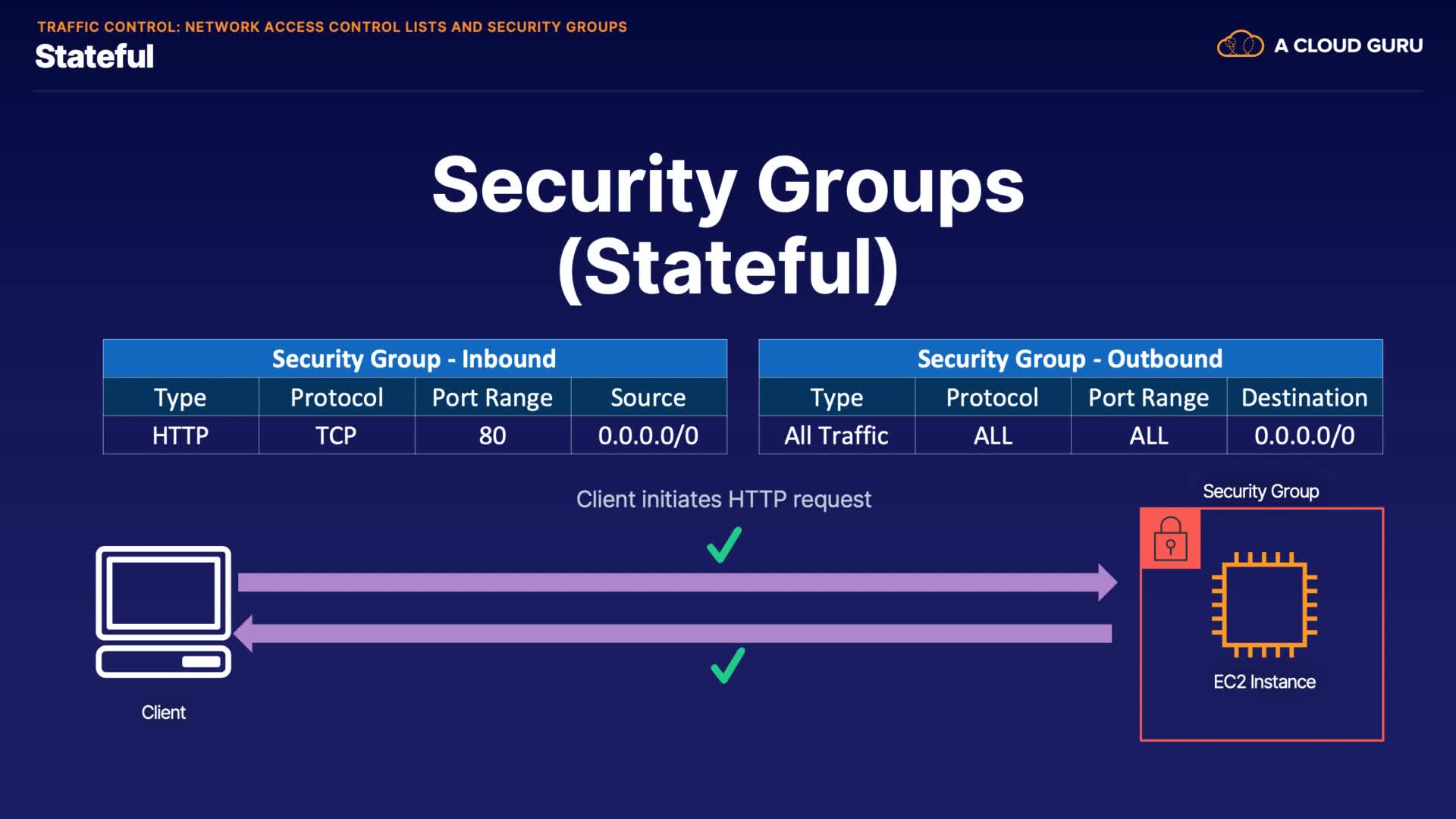Select the Security Group - Outbound table header
The width and height of the screenshot is (1456, 819).
coord(1070,359)
